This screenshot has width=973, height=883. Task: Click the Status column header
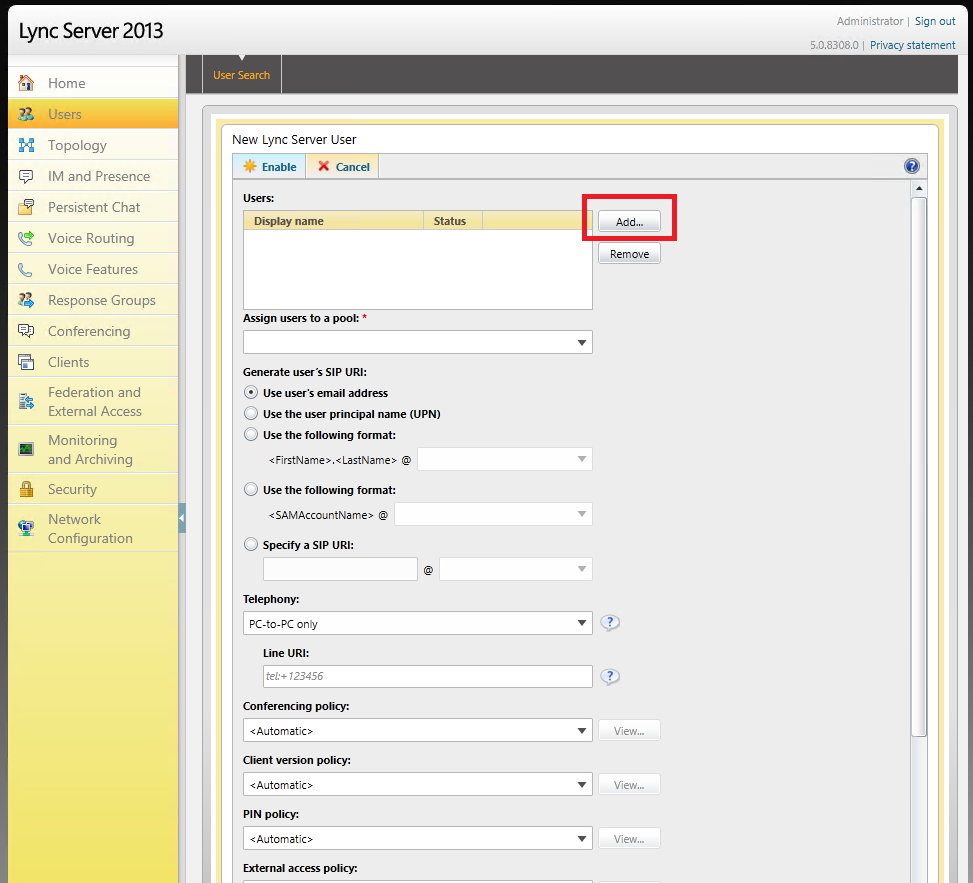[453, 221]
